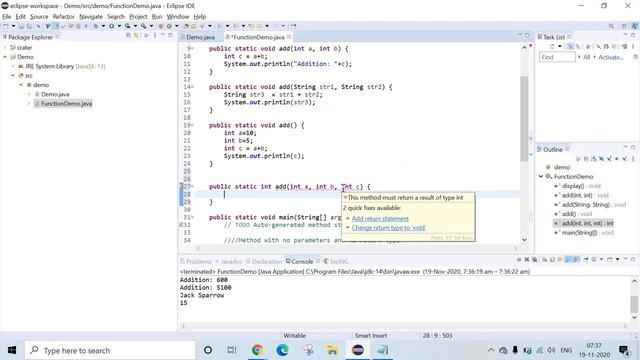This screenshot has height=360, width=640.
Task: Click the Search magnifier icon at toolbar right
Action: [611, 26]
